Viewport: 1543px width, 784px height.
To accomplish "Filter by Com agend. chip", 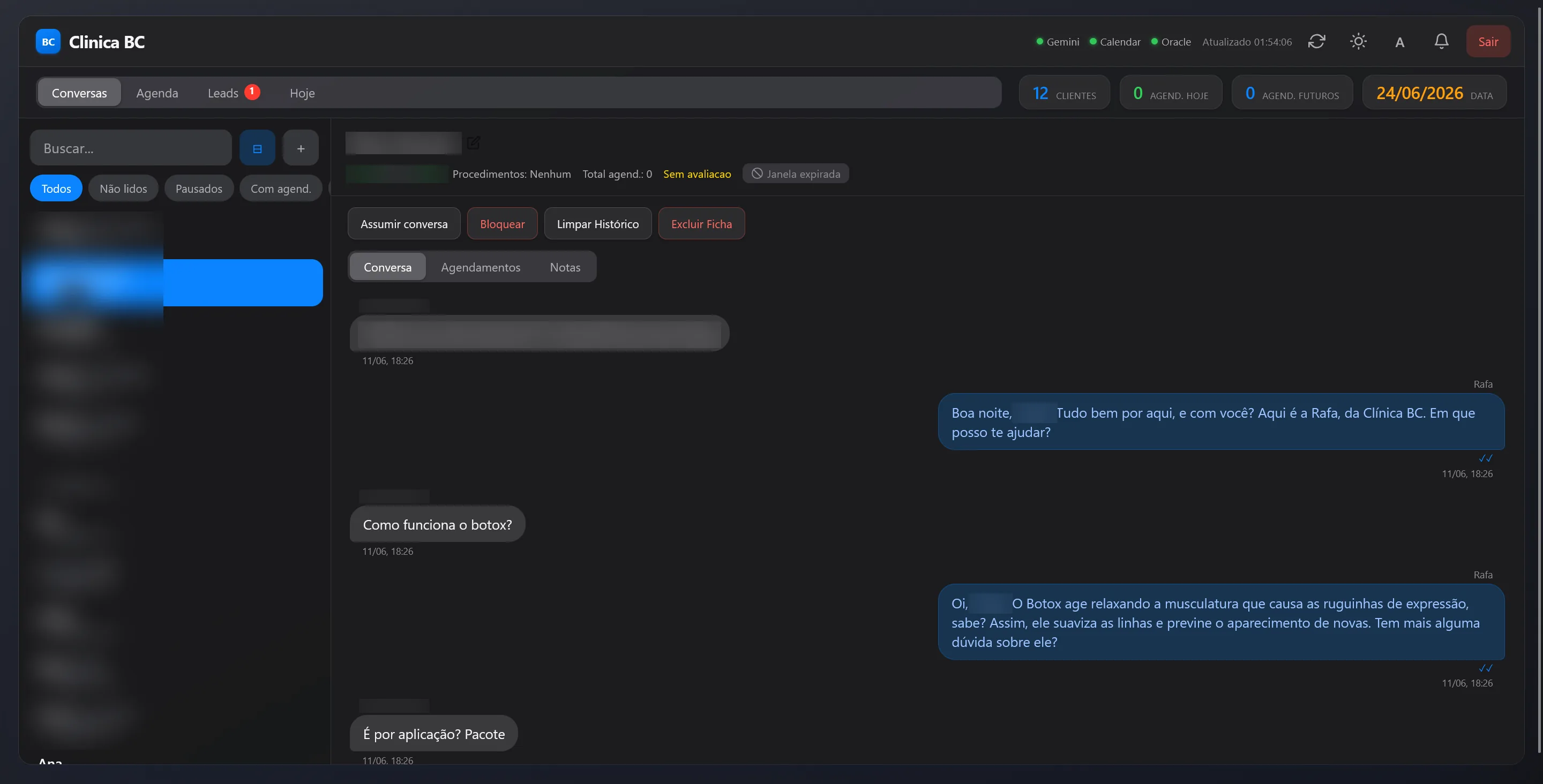I will (281, 189).
